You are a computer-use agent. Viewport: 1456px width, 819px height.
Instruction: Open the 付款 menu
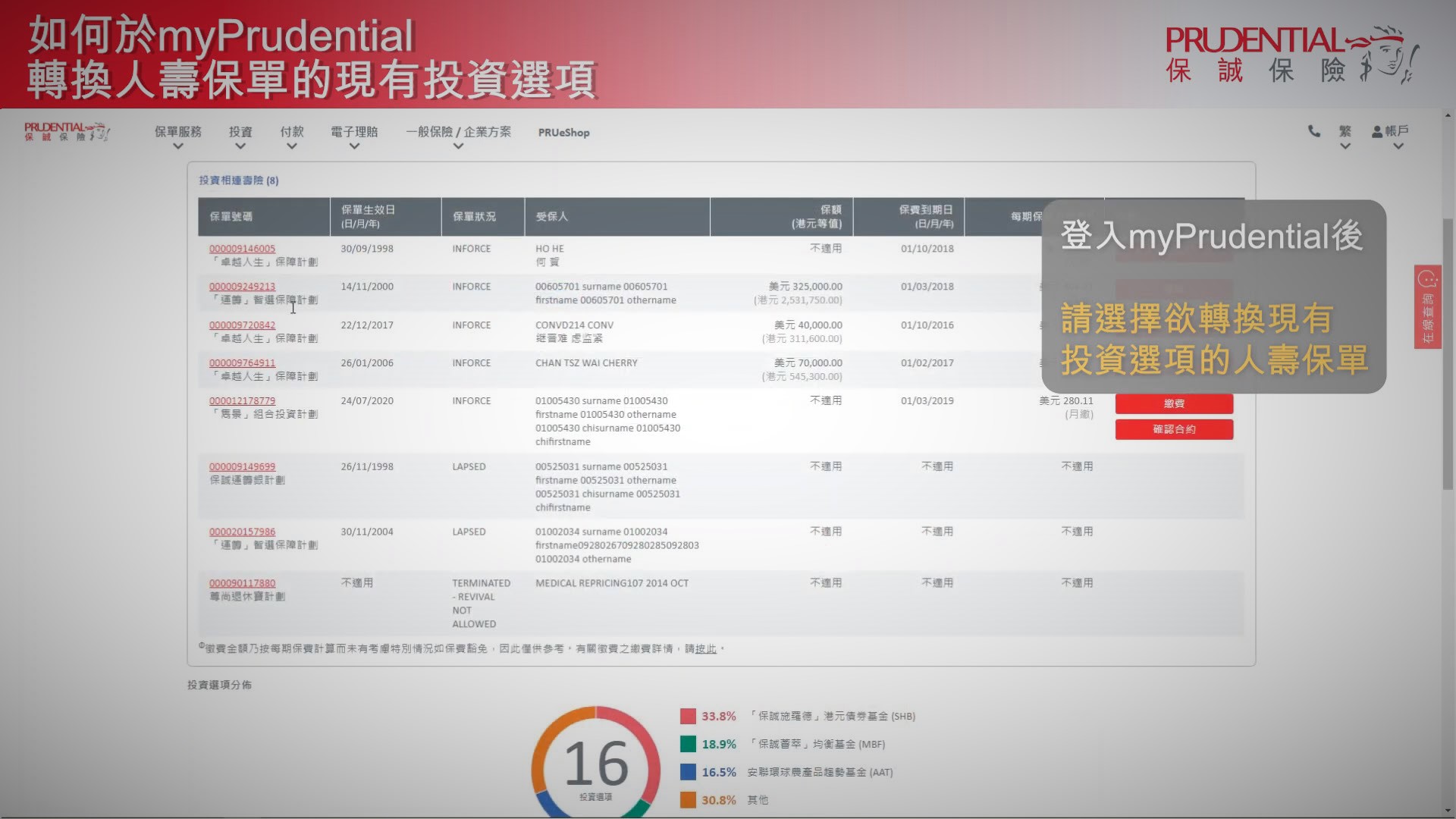[292, 132]
